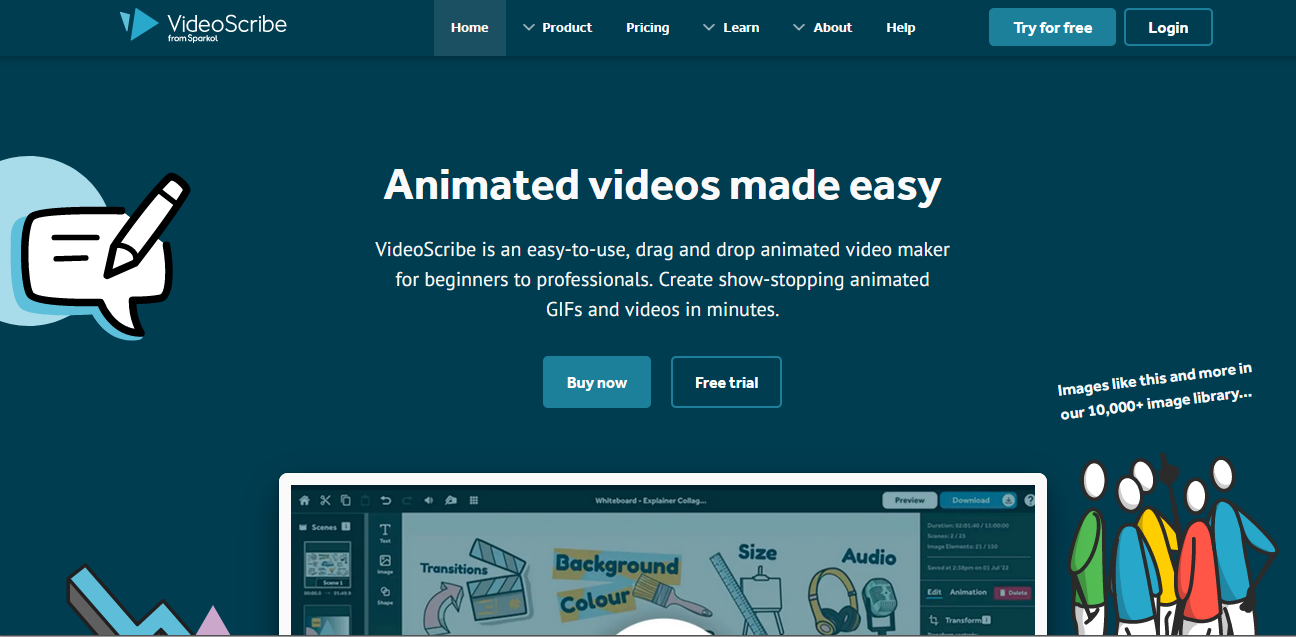
Task: Open the Product nav menu label
Action: tap(567, 28)
